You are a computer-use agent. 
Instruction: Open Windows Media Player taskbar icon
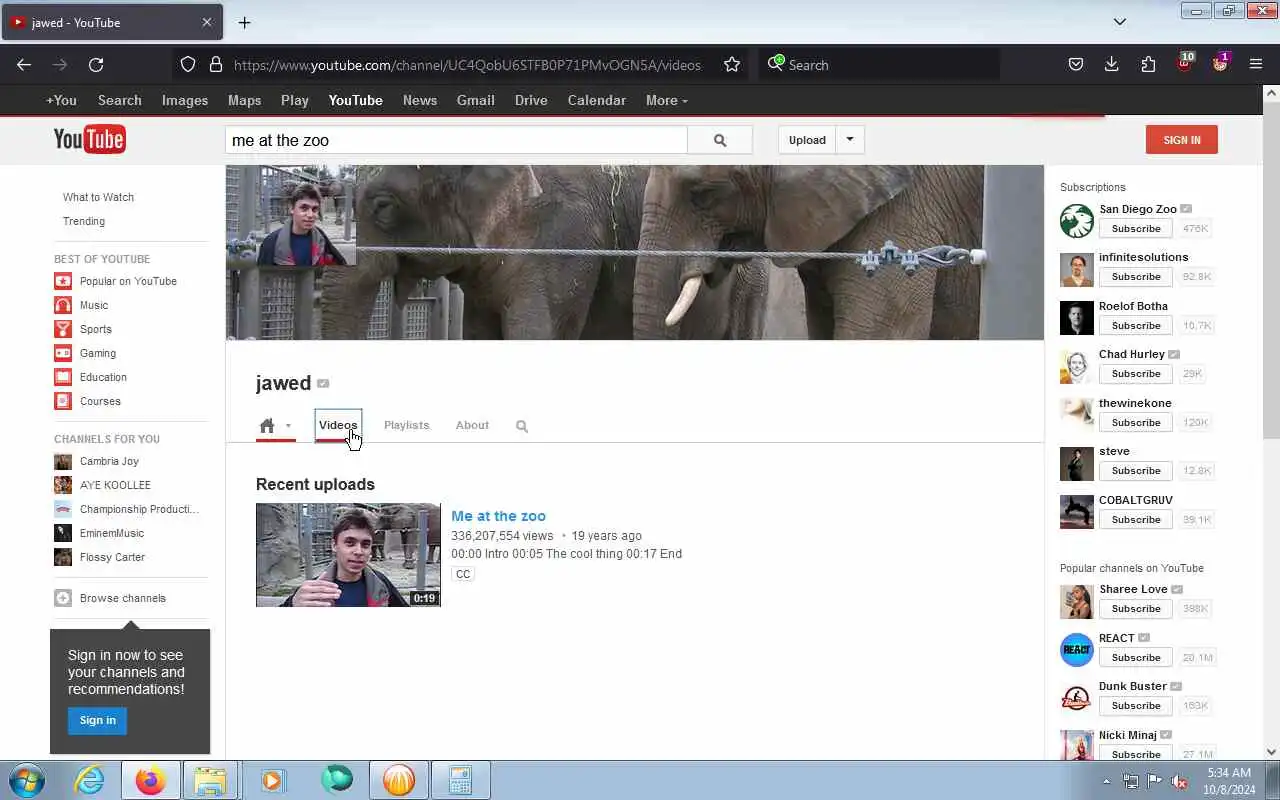(272, 780)
